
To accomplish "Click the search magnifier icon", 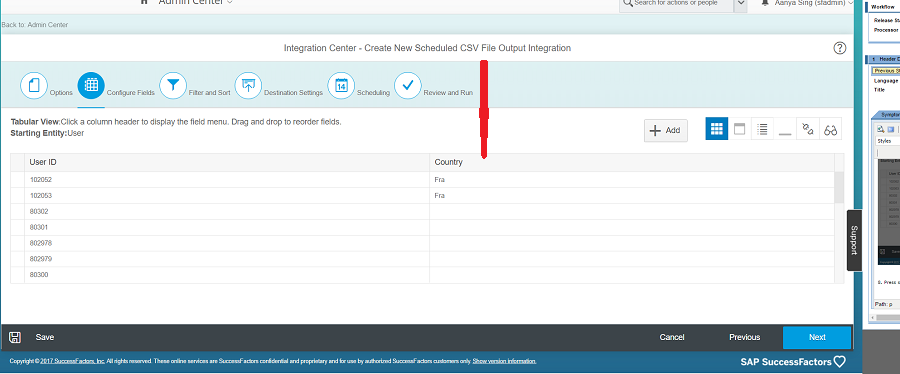I will 628,3.
